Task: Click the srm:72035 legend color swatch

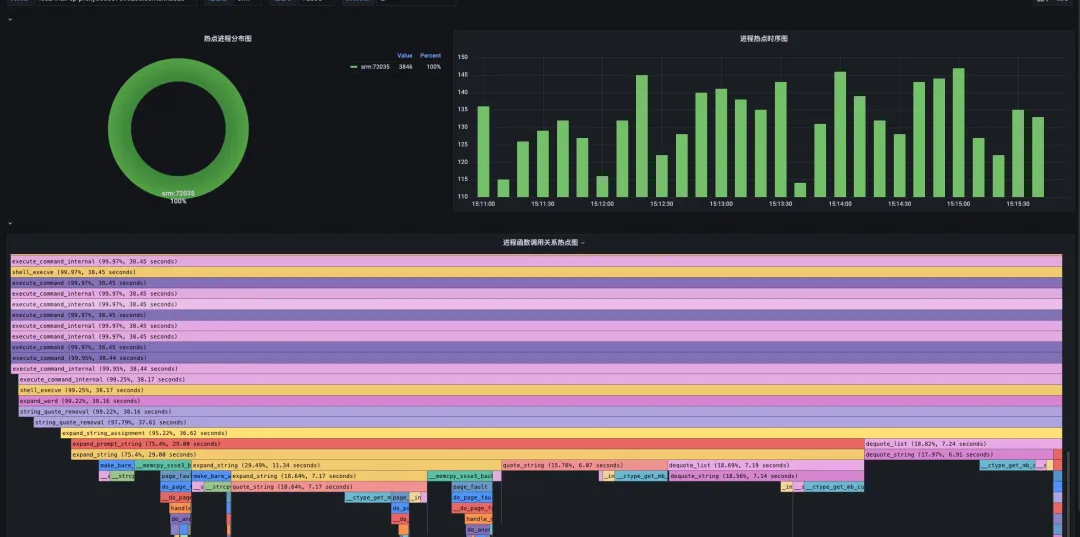Action: (353, 67)
